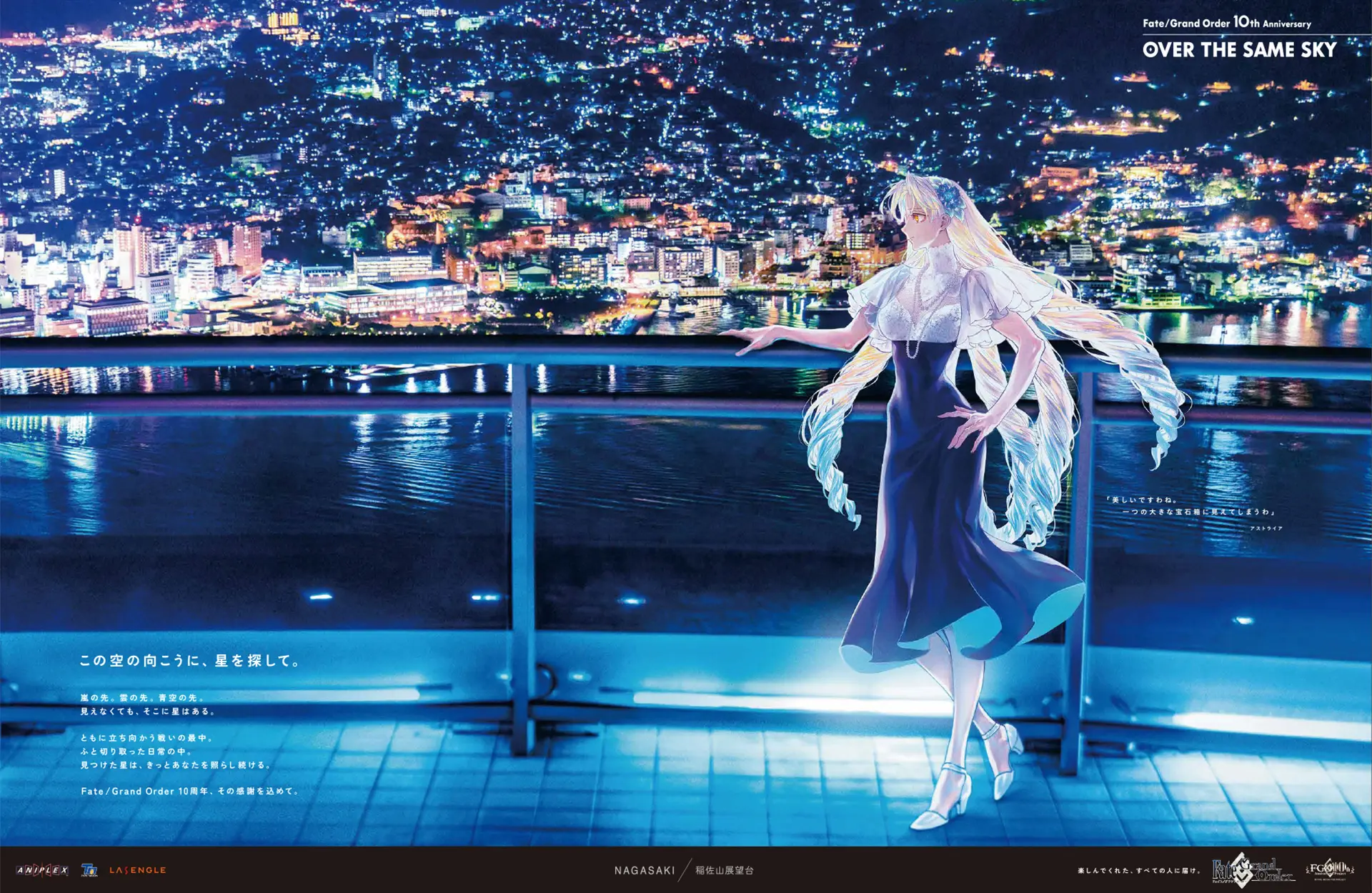Click "Fate/Grand Order 10th Anniversary" header text
1372x893 pixels.
click(x=1227, y=22)
